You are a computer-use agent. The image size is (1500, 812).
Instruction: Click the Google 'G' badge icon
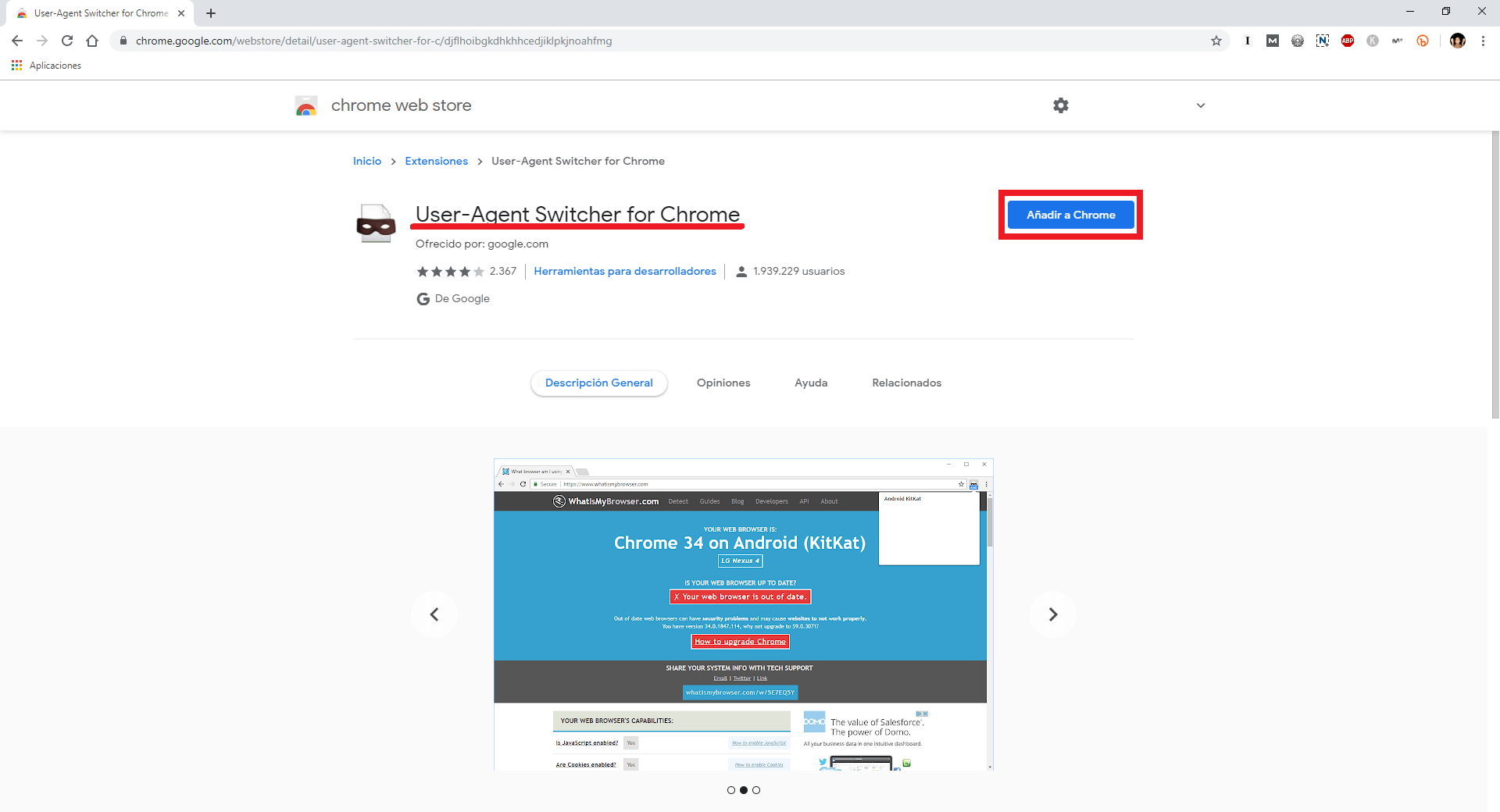(423, 299)
